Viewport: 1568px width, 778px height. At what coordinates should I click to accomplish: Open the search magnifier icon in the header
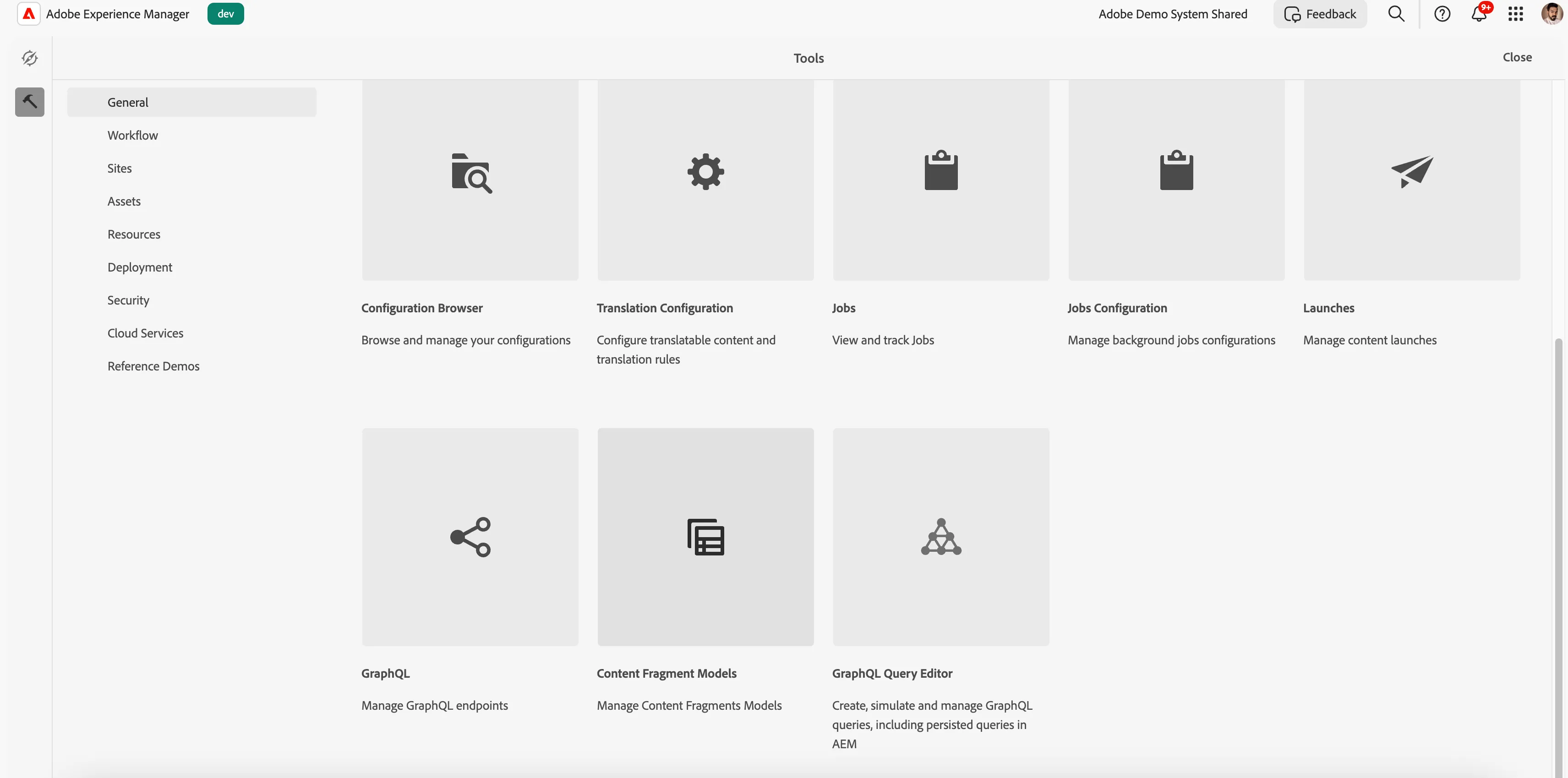(1396, 13)
